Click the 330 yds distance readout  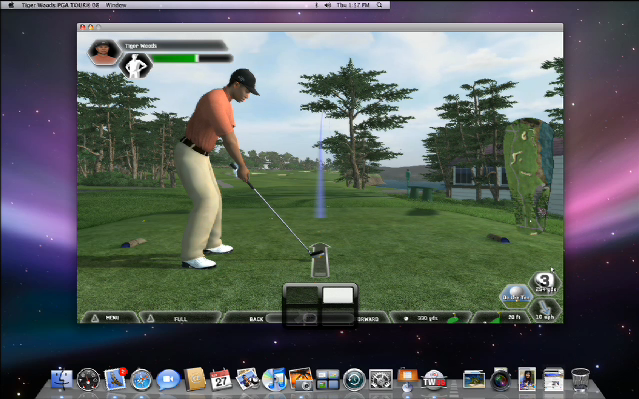tap(427, 318)
